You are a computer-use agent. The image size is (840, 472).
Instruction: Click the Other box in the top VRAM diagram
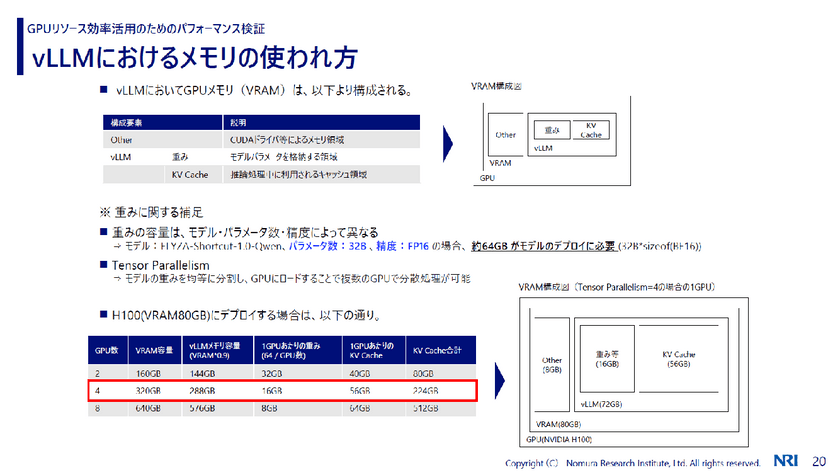(505, 133)
